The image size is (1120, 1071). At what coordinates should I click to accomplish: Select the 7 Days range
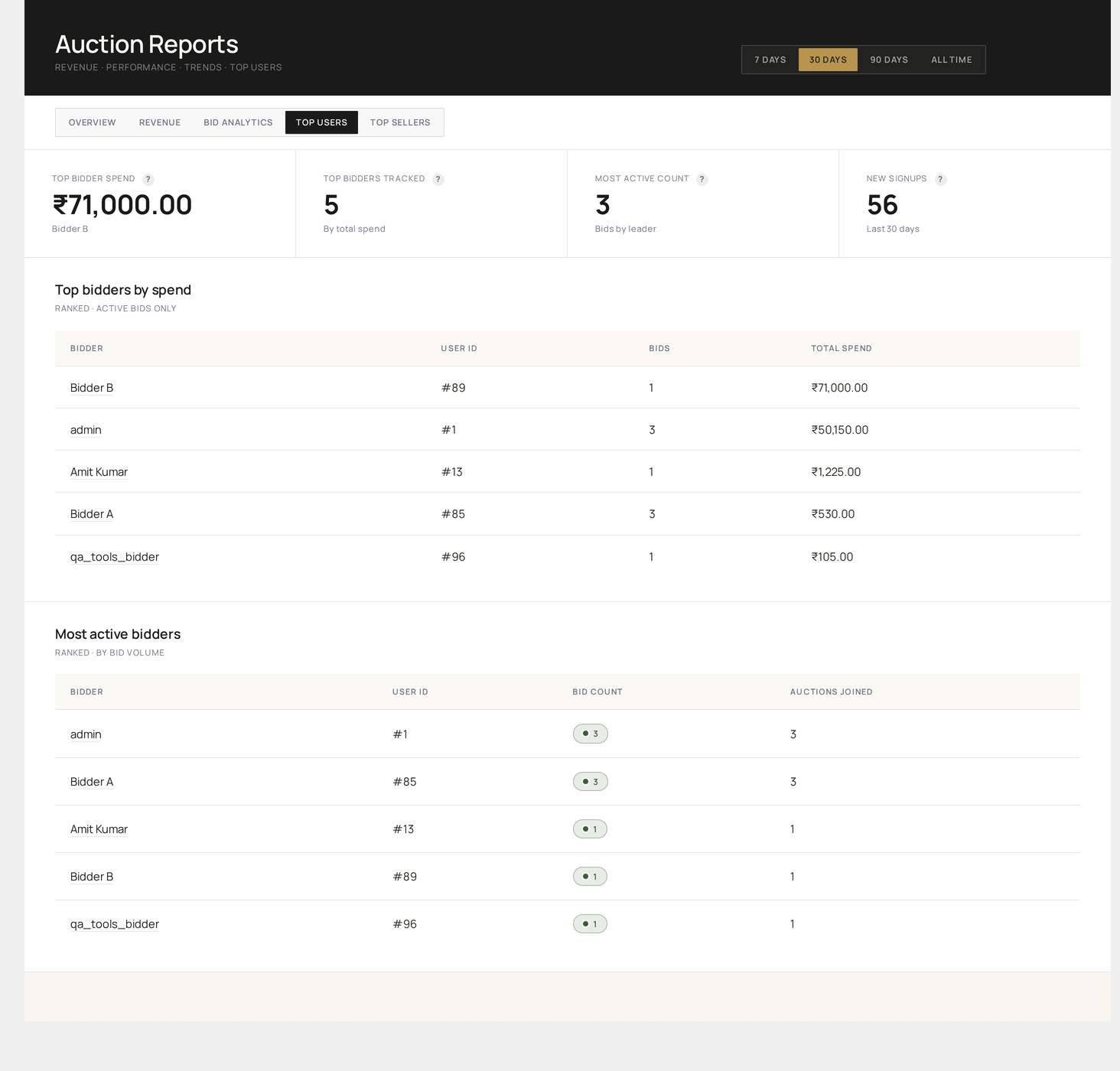(770, 60)
